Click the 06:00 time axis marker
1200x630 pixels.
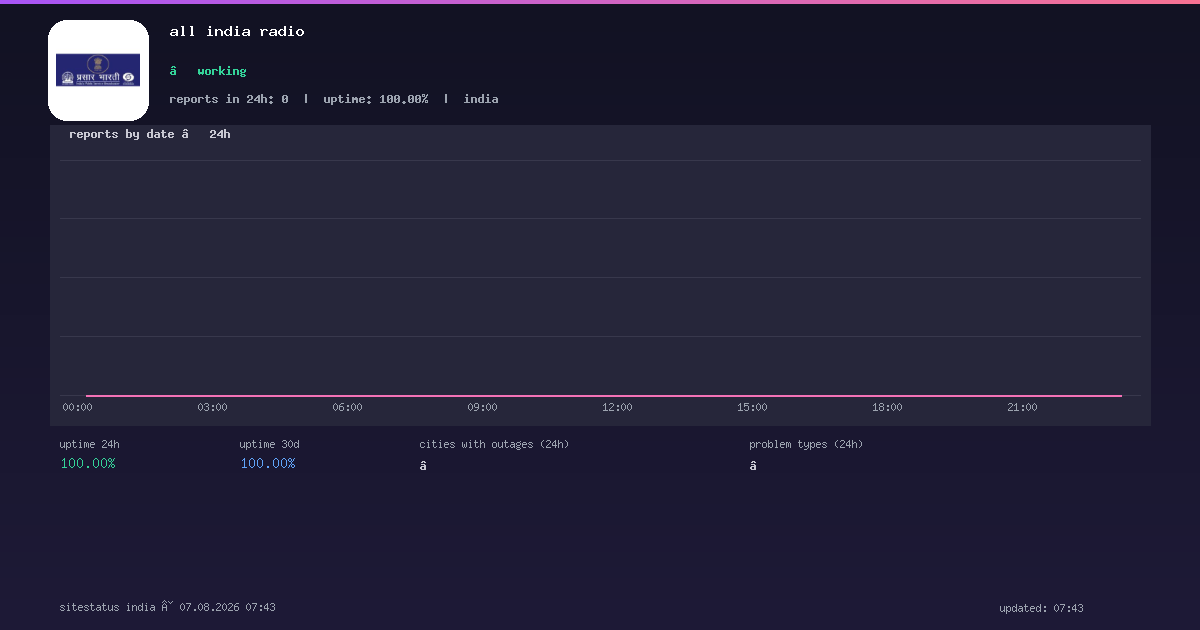(x=347, y=407)
